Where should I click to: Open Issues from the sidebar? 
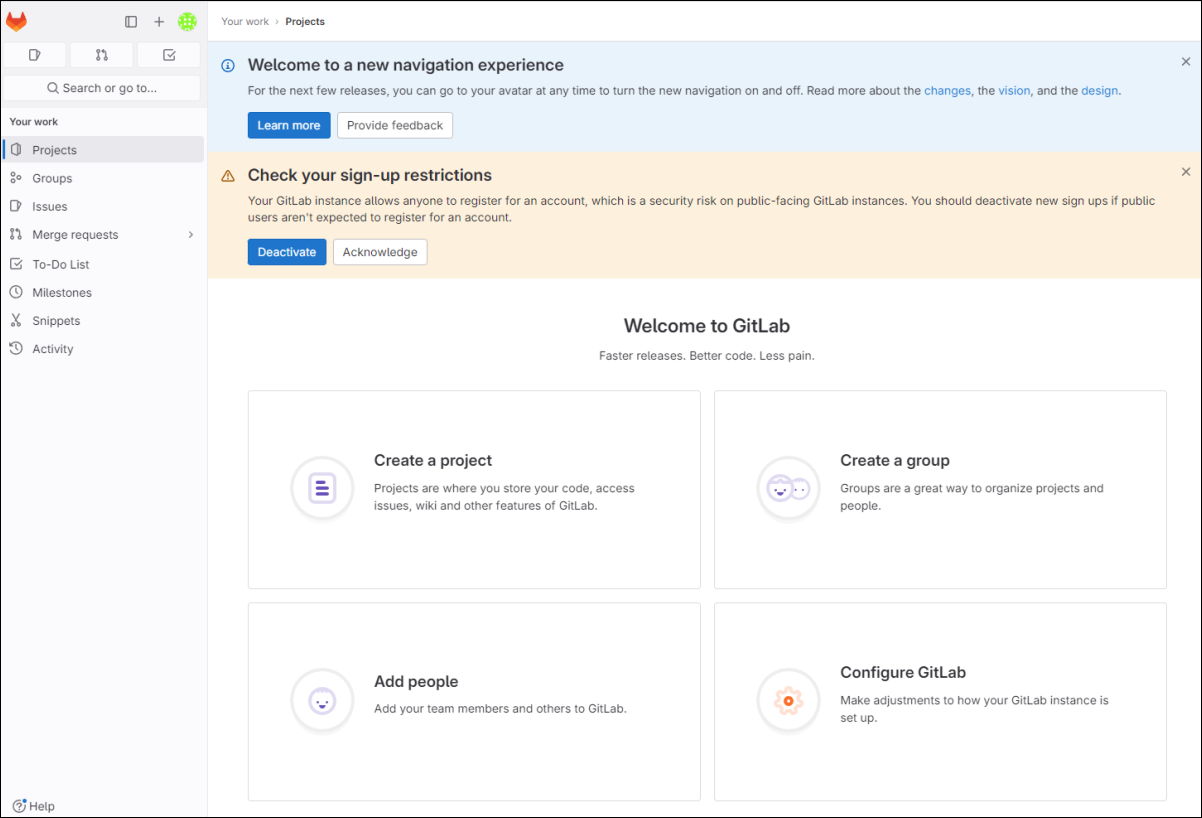tap(50, 206)
